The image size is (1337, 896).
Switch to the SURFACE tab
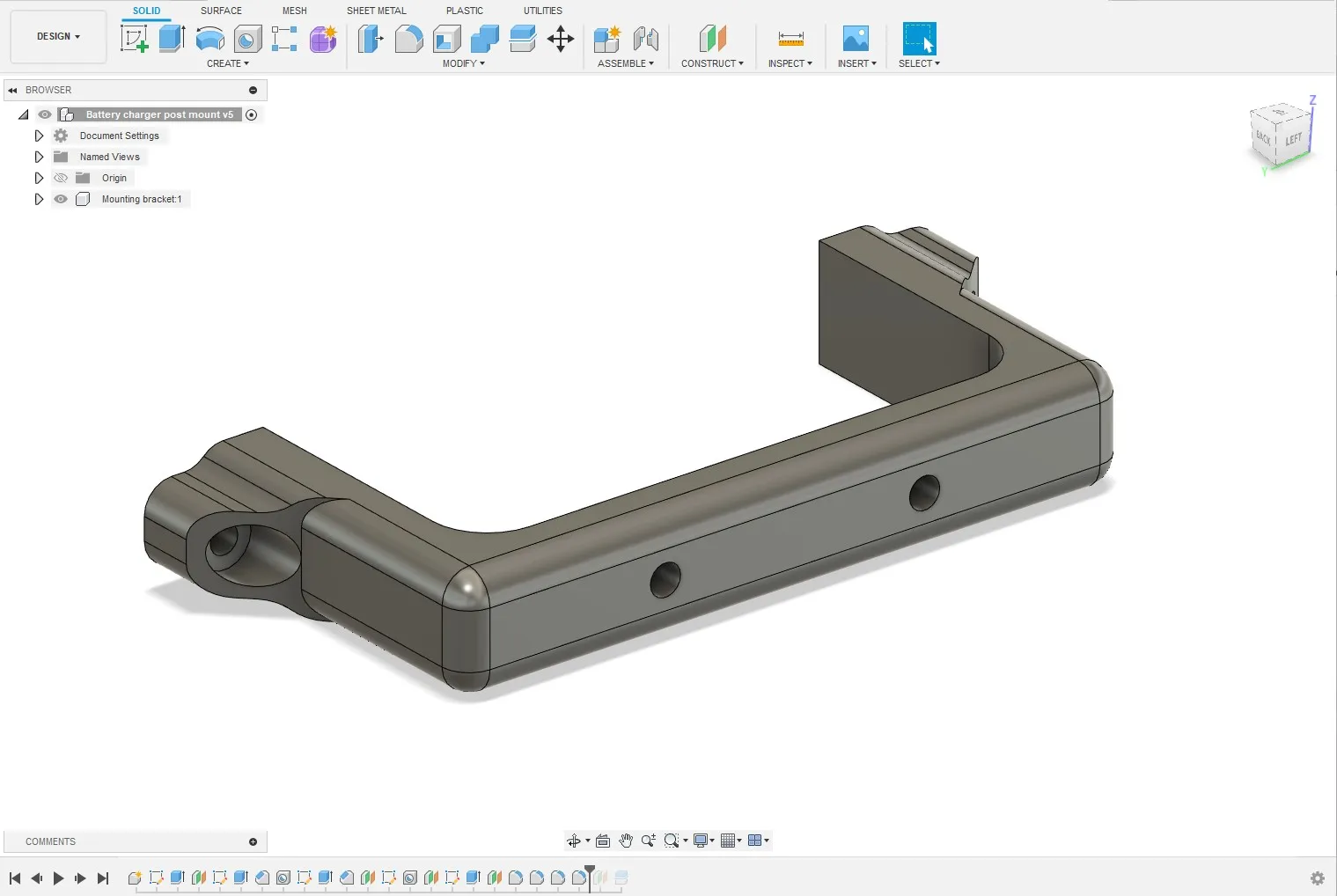(x=221, y=11)
